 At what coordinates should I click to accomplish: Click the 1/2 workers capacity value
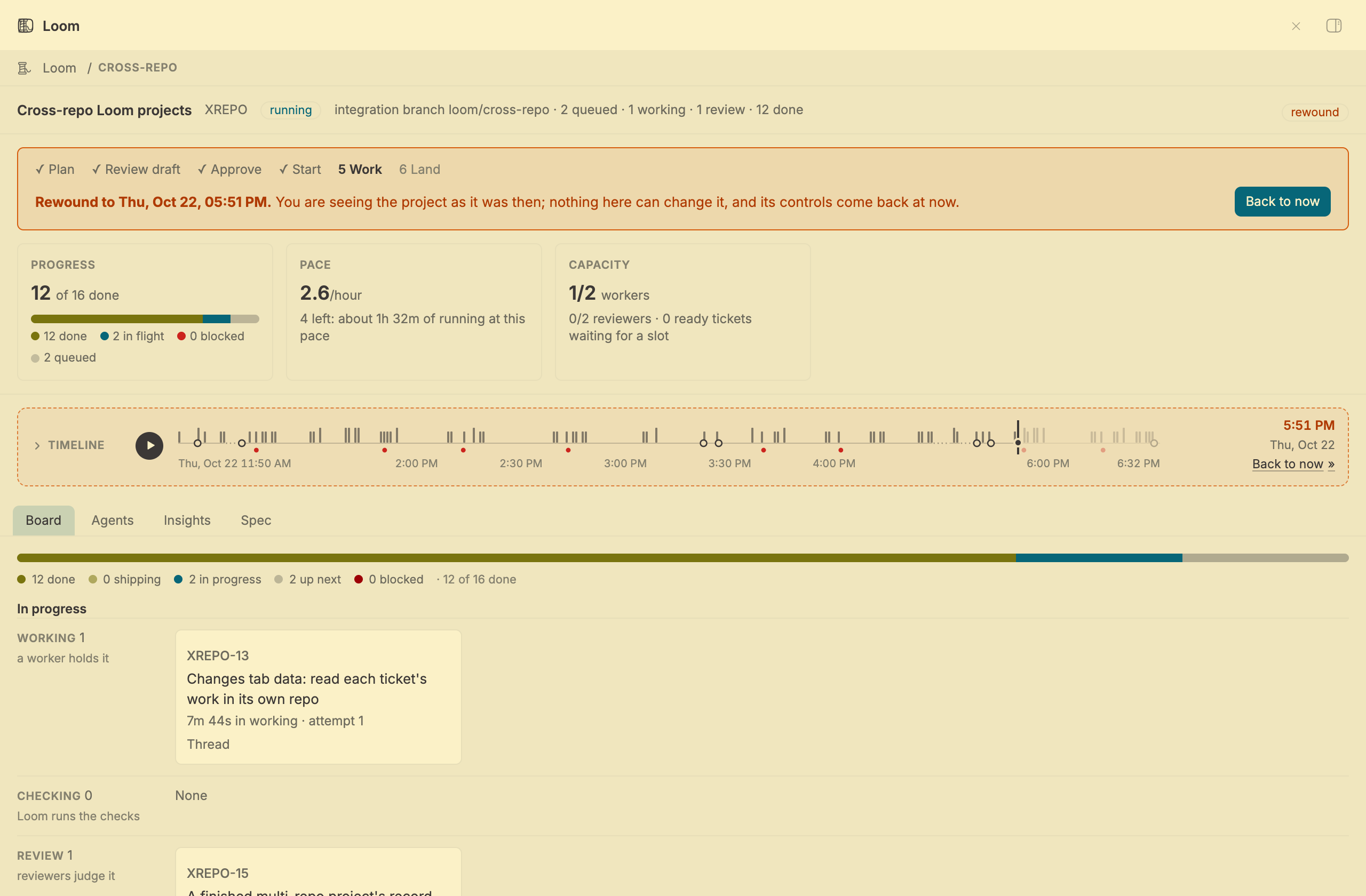click(609, 293)
